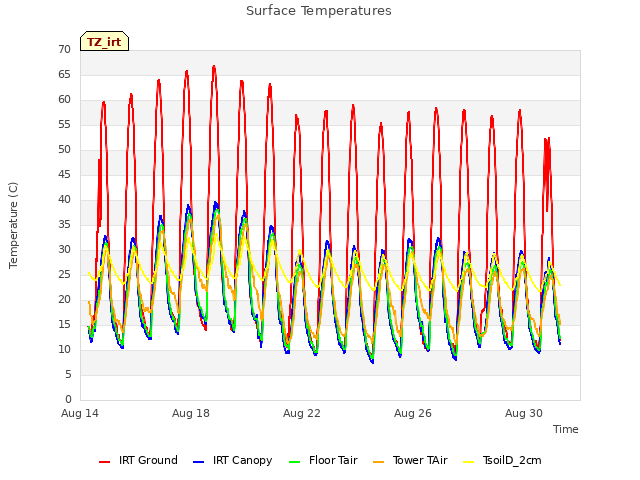Viewport: 640px width, 480px height.
Task: Click the 0 y-axis tick label
Action: coord(68,400)
